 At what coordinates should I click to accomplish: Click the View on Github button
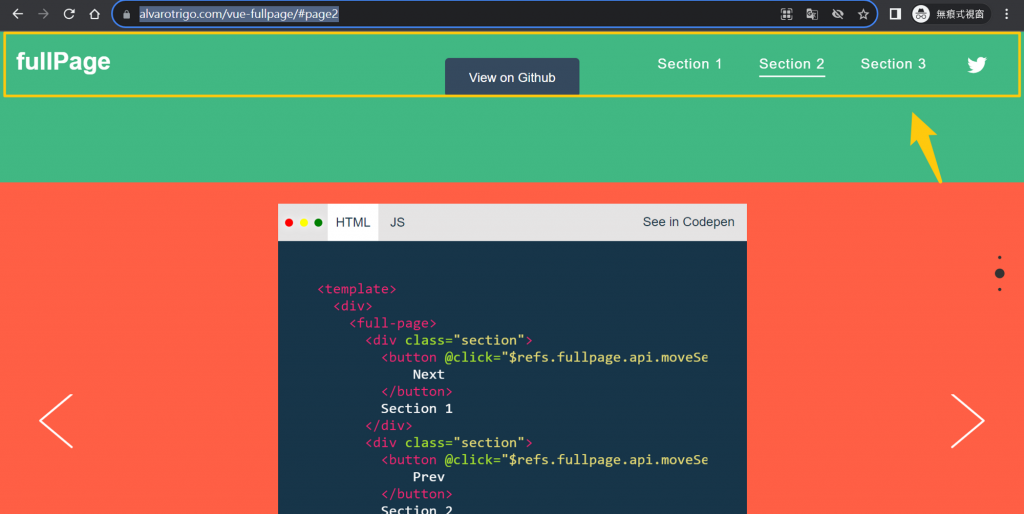point(512,77)
